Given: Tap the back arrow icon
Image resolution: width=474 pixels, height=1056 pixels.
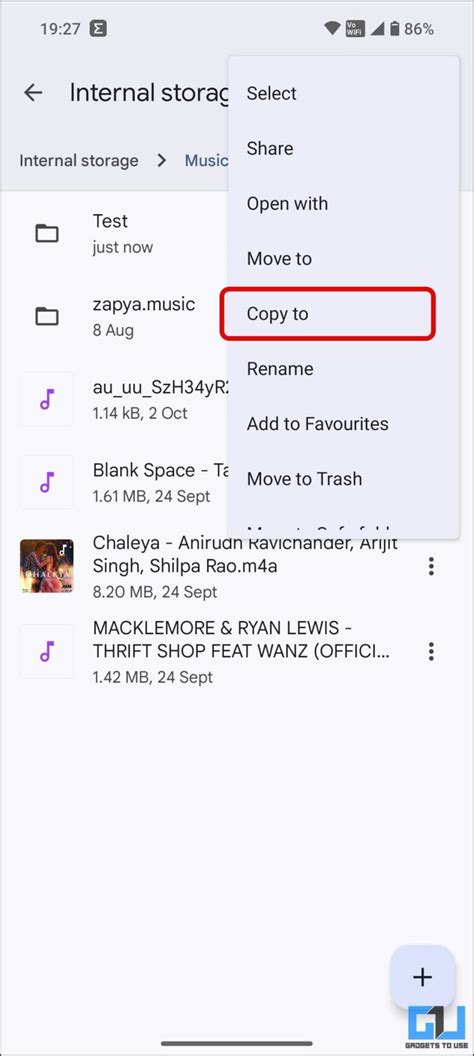Looking at the screenshot, I should [x=33, y=93].
